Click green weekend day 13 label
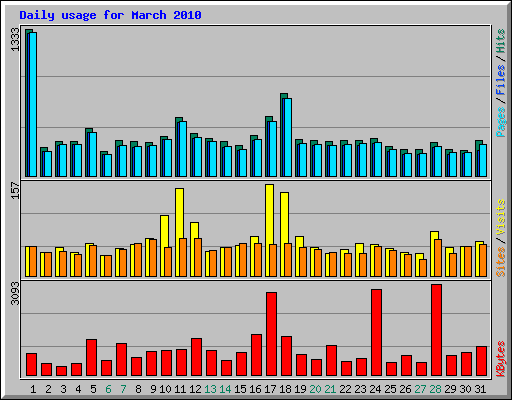This screenshot has height=400, width=512. coord(210,389)
